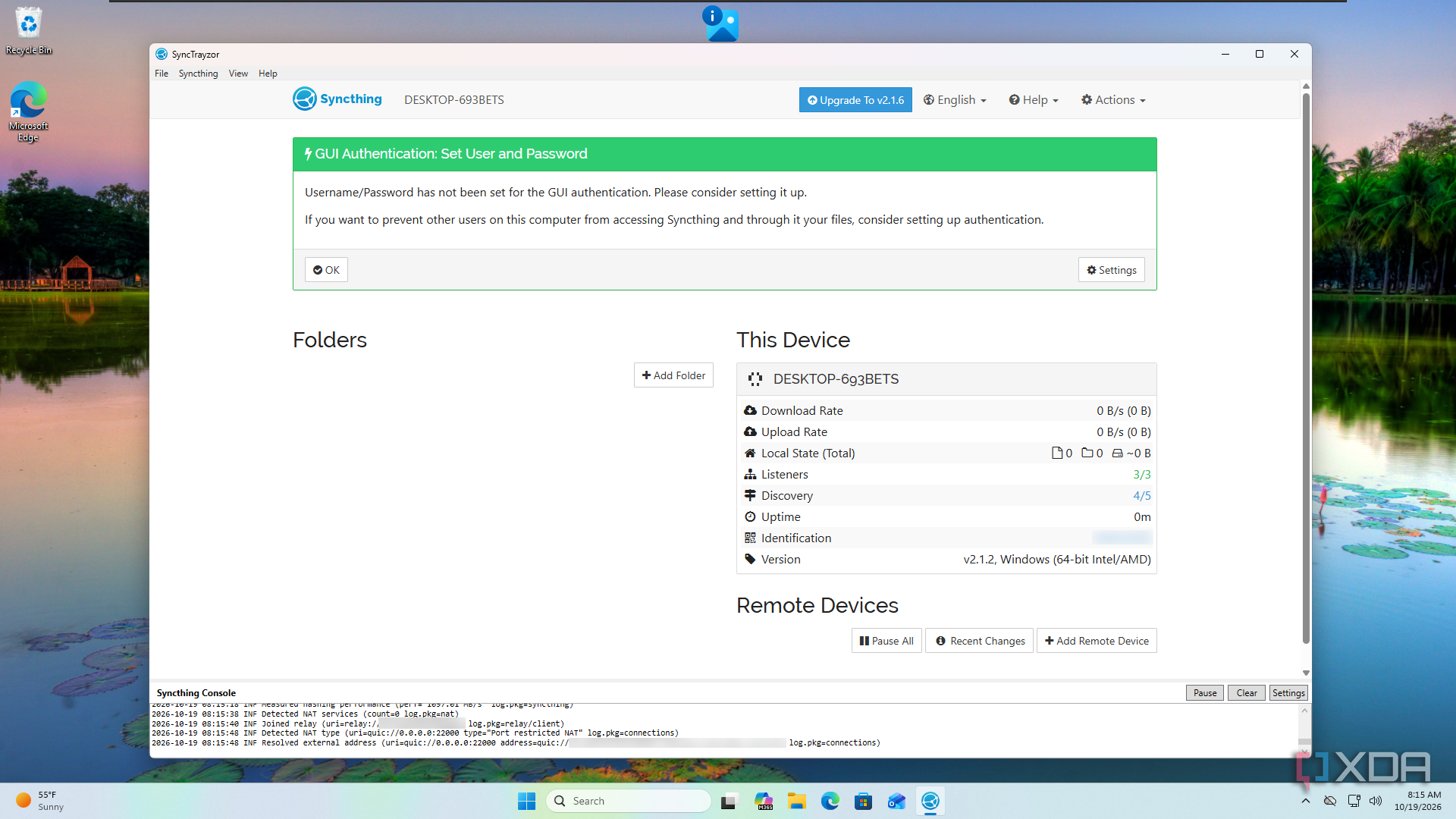Open Recent Changes
The height and width of the screenshot is (819, 1456).
pos(980,641)
